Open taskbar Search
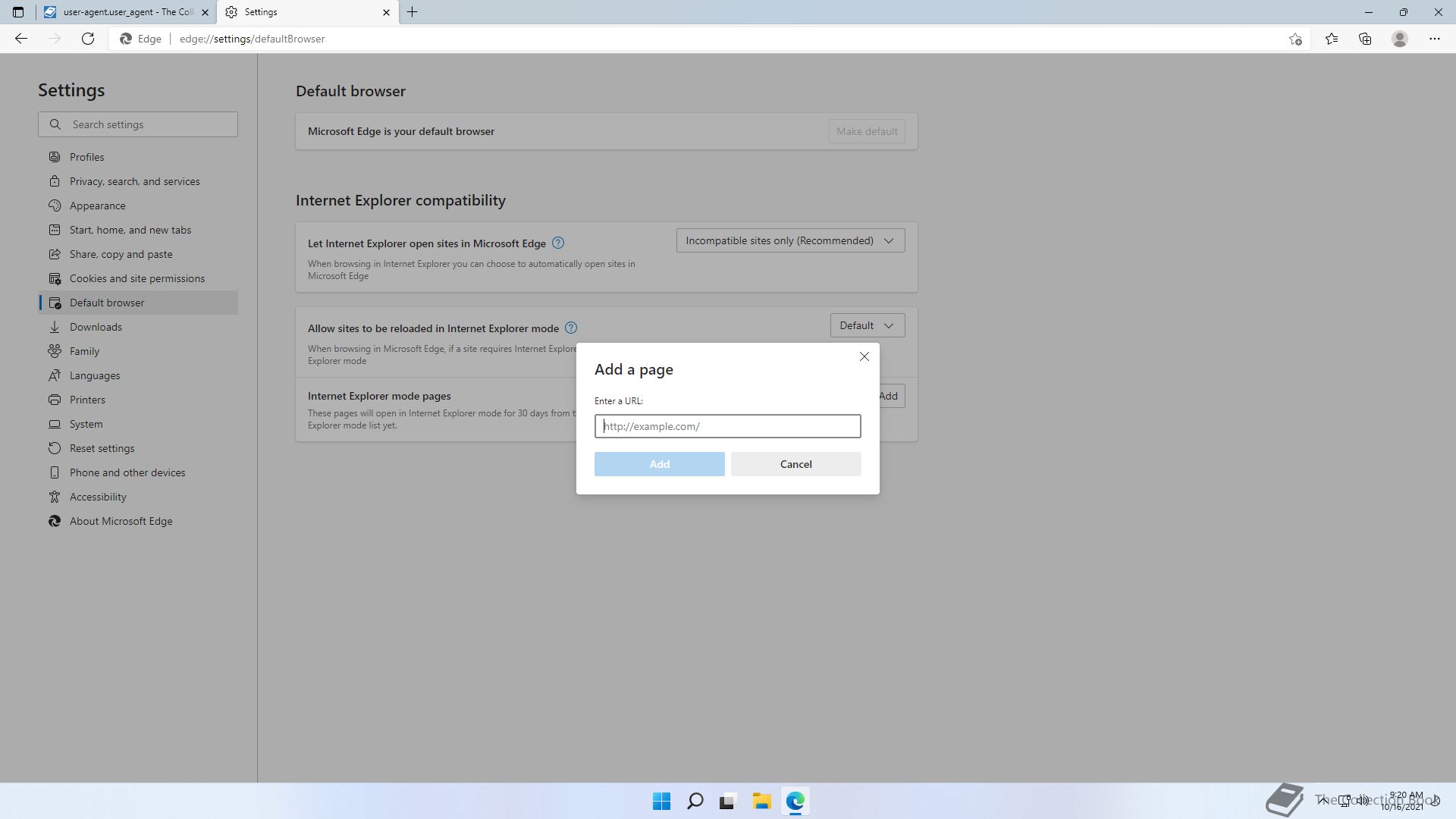The image size is (1456, 819). (695, 801)
